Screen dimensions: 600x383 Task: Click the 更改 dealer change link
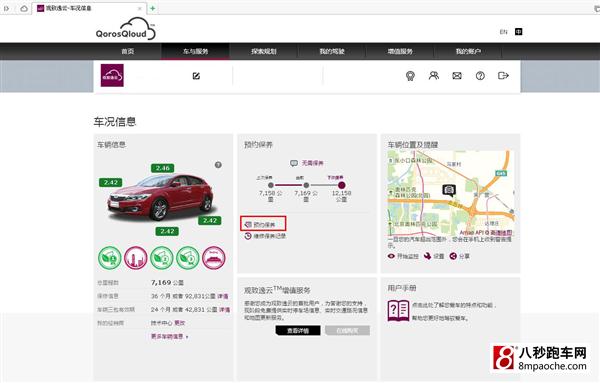click(x=180, y=323)
